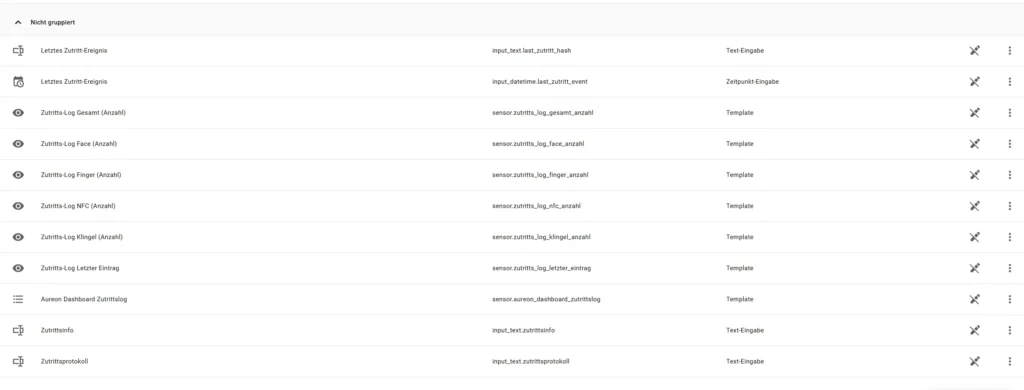
Task: Select the Zutritts-Log Klingel (Anzahl) entity name
Action: tap(82, 237)
